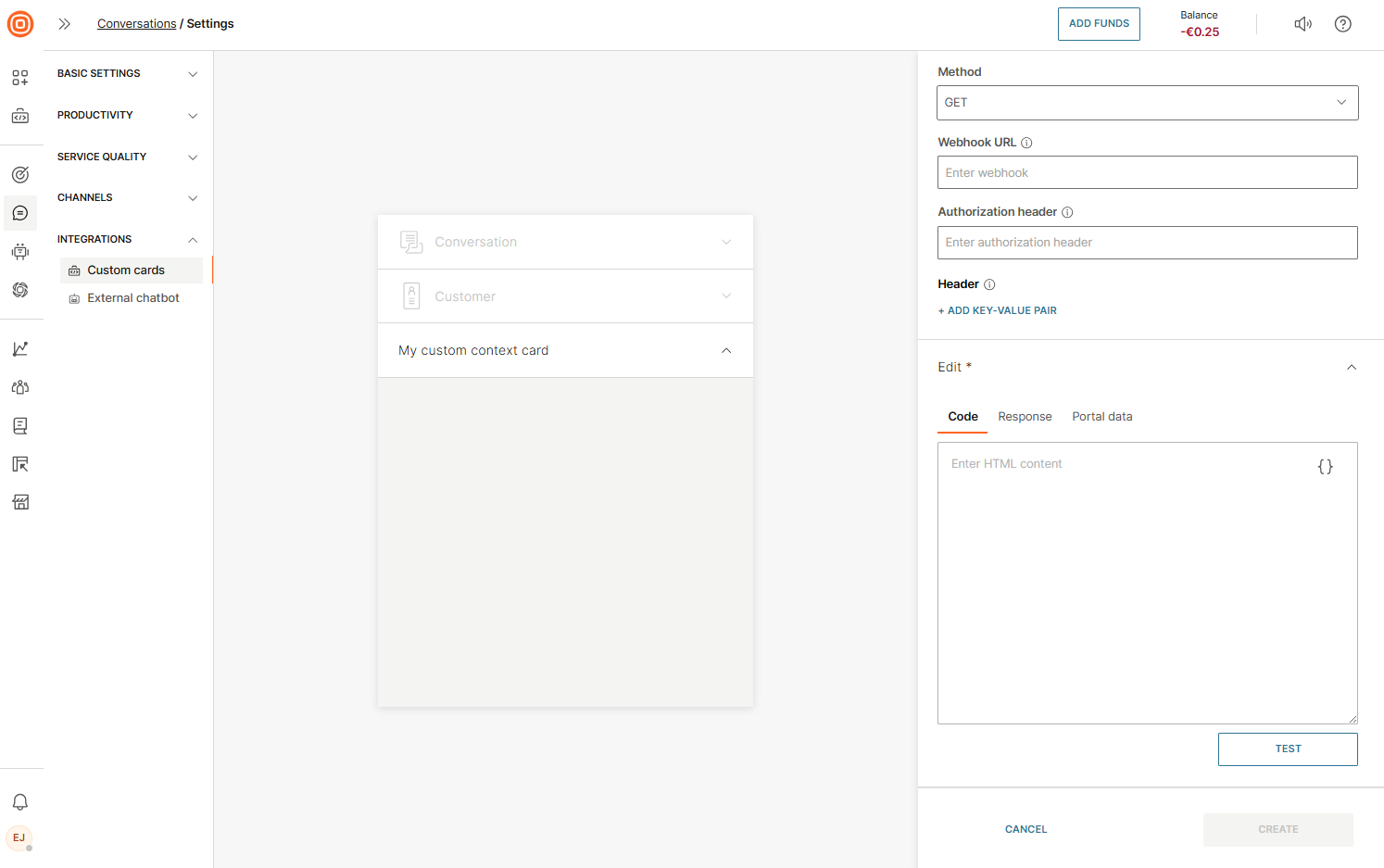Select External chatbot in sidebar
This screenshot has height=868, width=1384.
[132, 298]
